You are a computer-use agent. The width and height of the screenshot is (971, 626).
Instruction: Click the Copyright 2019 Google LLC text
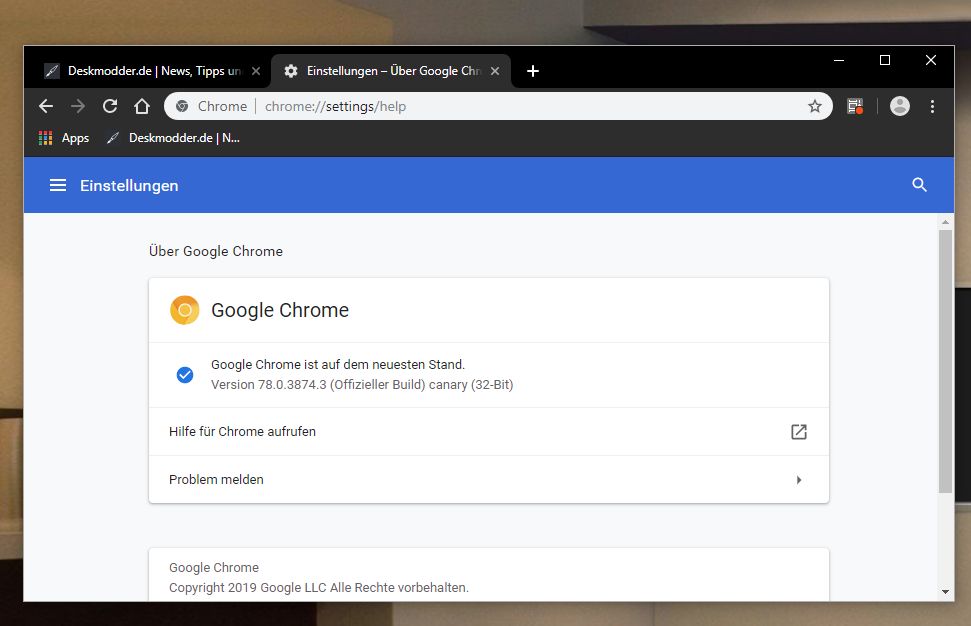pyautogui.click(x=319, y=588)
